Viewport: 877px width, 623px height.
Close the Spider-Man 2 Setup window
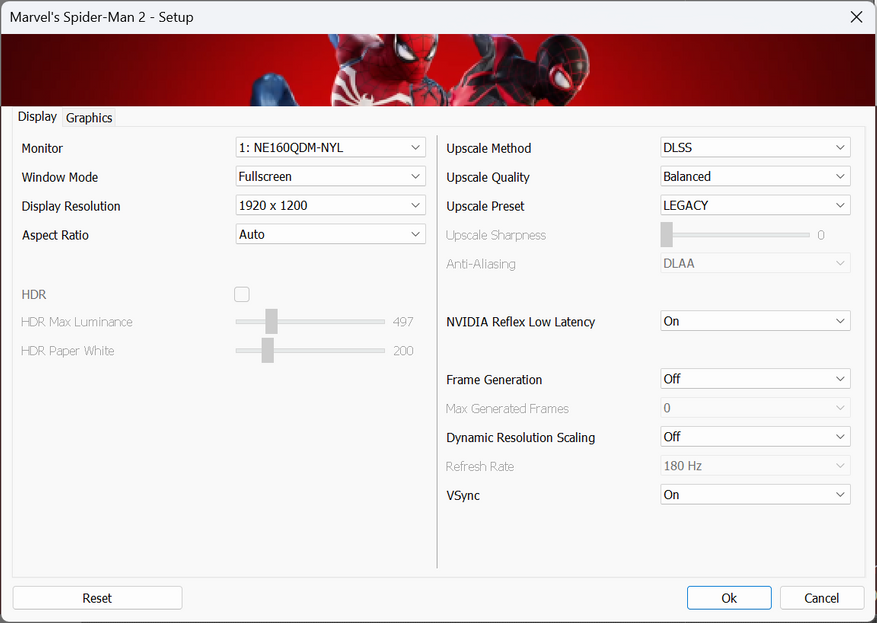[855, 17]
